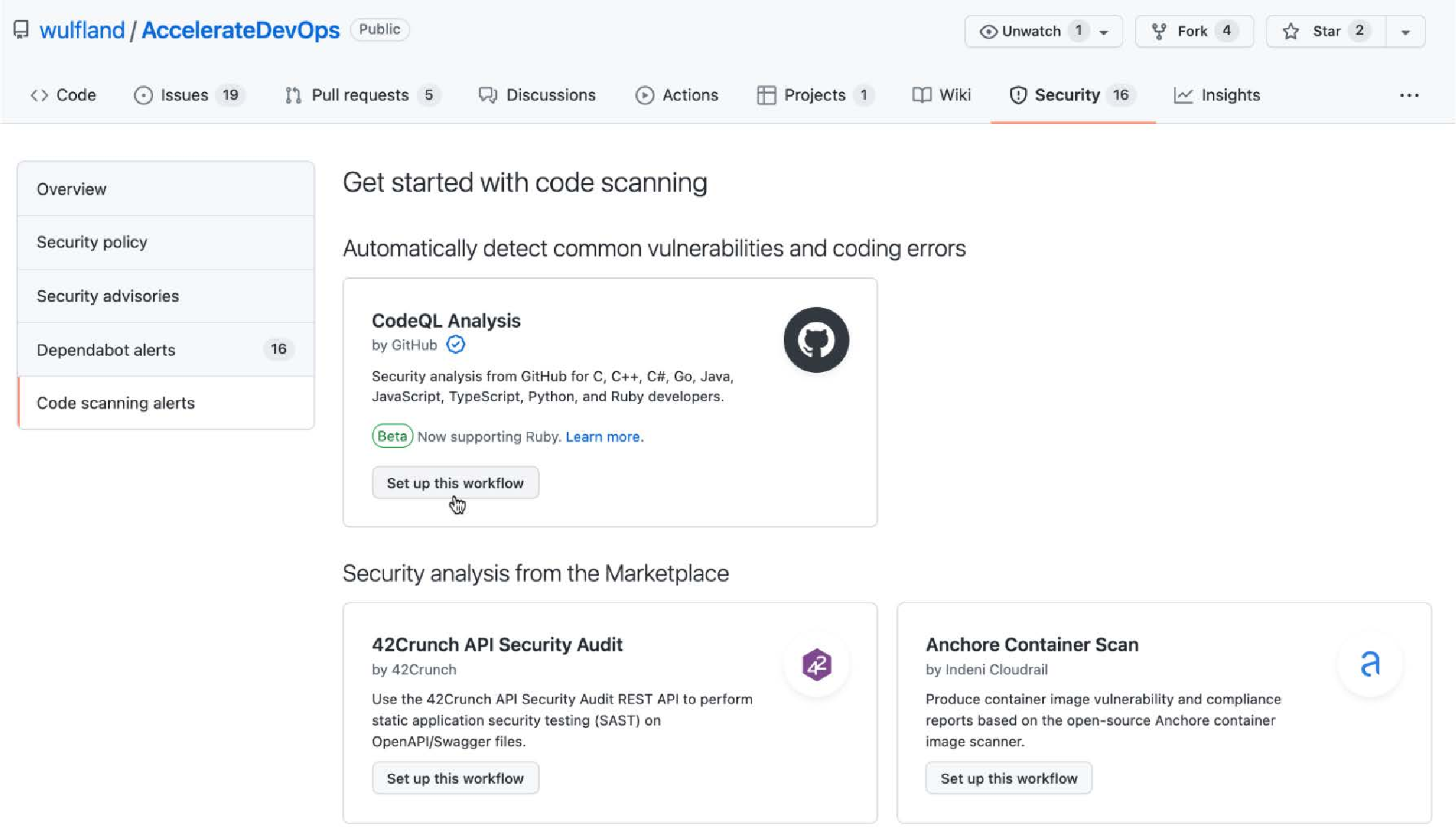Open Security advisories in the sidebar
The height and width of the screenshot is (835, 1456).
tap(166, 296)
